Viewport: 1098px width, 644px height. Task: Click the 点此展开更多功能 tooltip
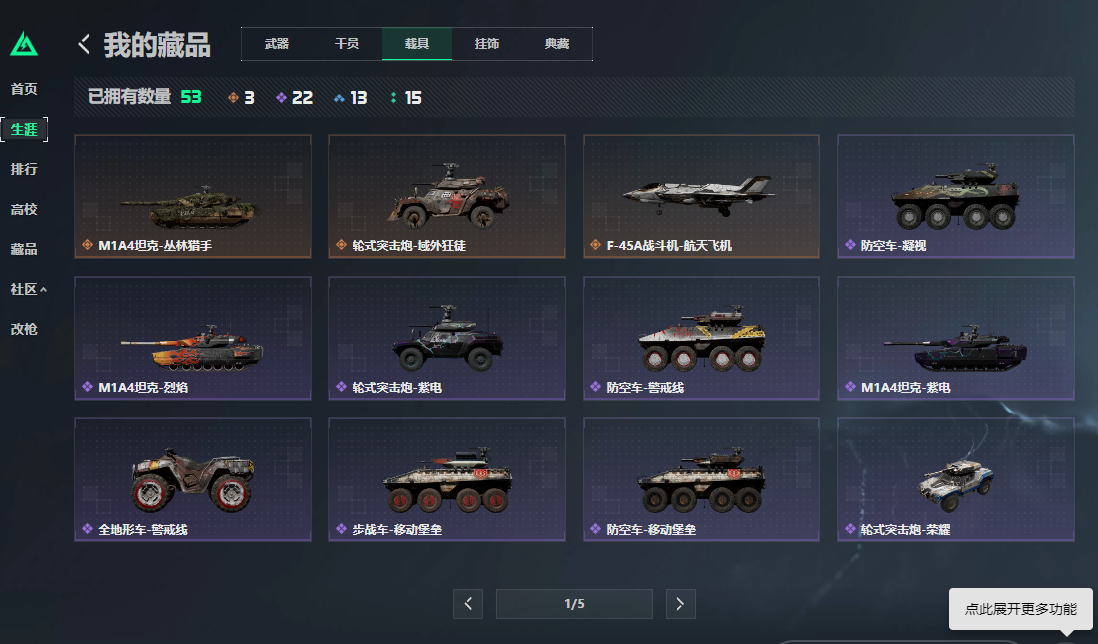pos(1020,609)
